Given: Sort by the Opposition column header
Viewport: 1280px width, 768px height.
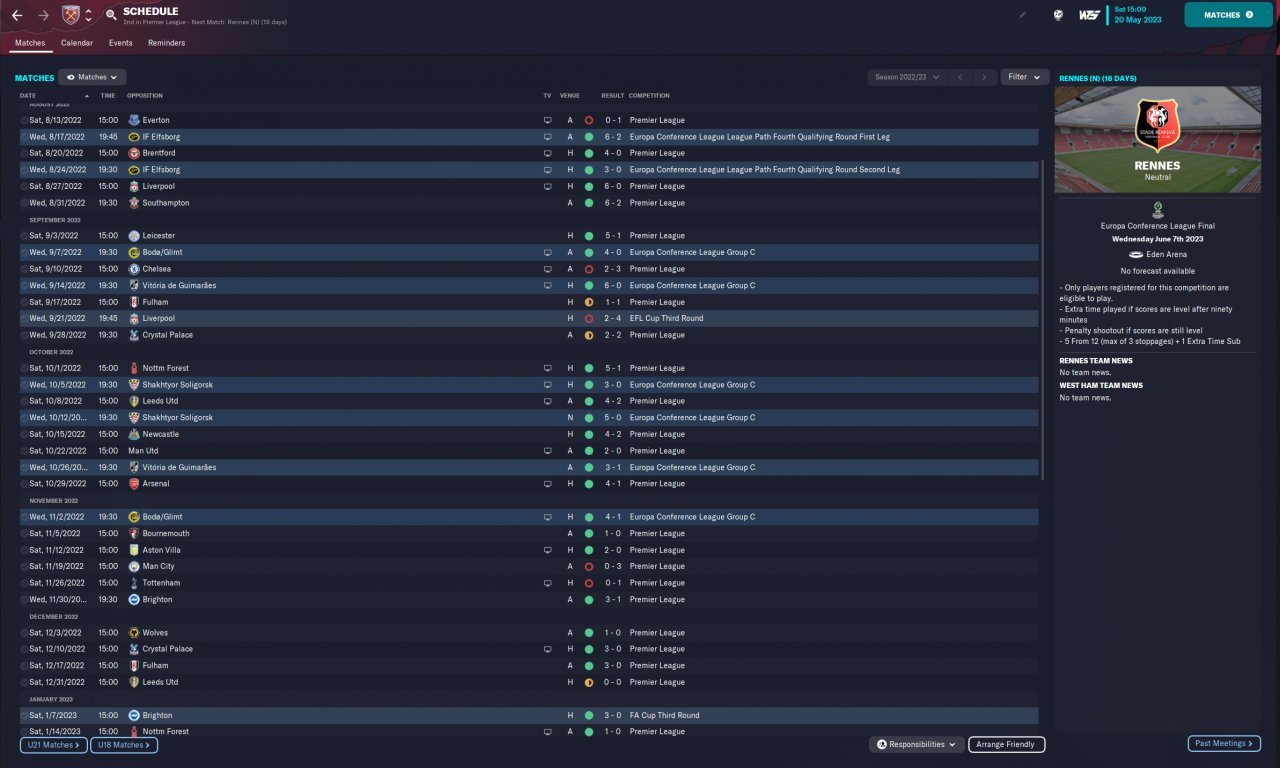Looking at the screenshot, I should coord(145,96).
